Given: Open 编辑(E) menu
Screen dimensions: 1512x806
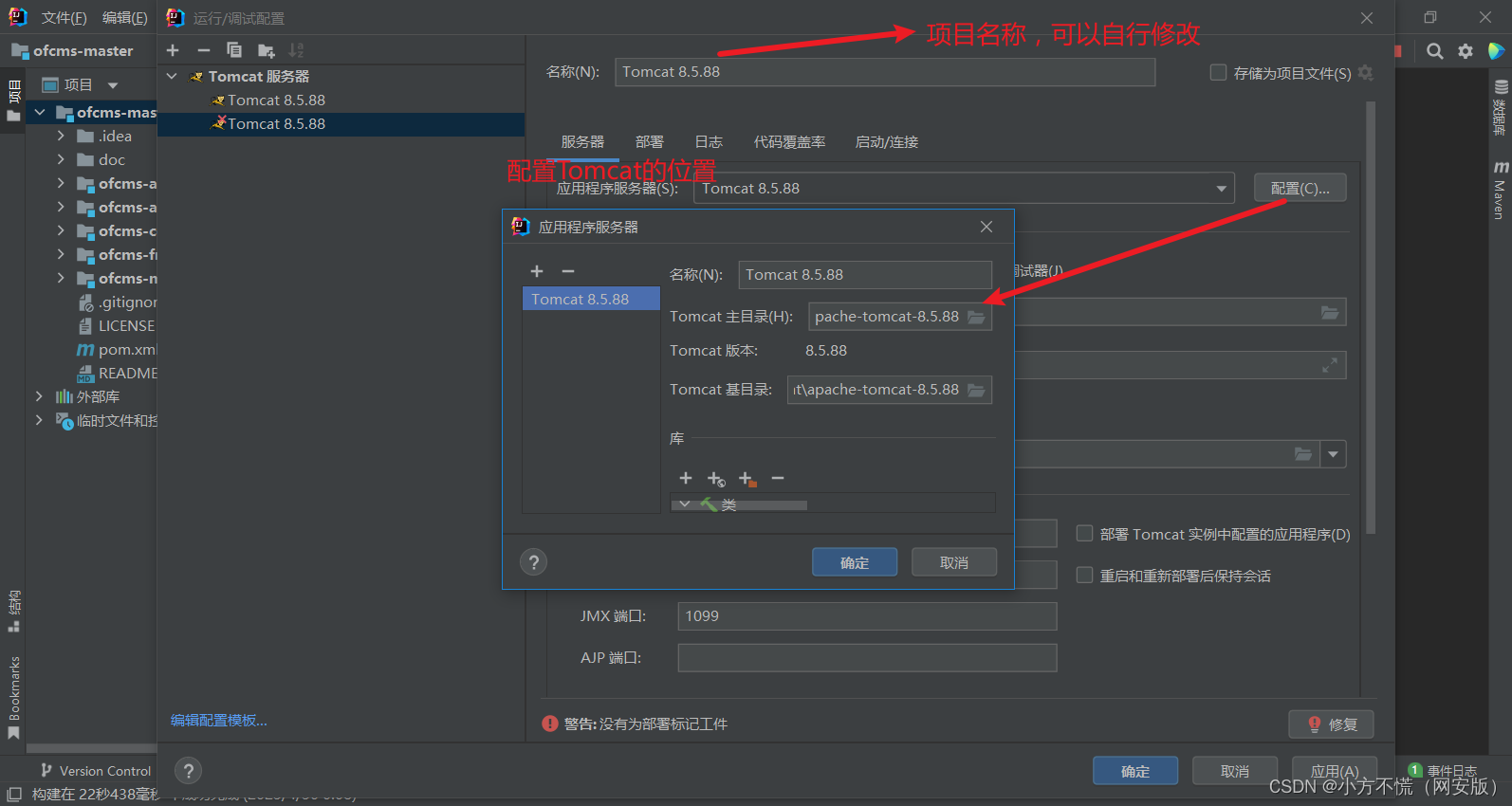Looking at the screenshot, I should (124, 18).
